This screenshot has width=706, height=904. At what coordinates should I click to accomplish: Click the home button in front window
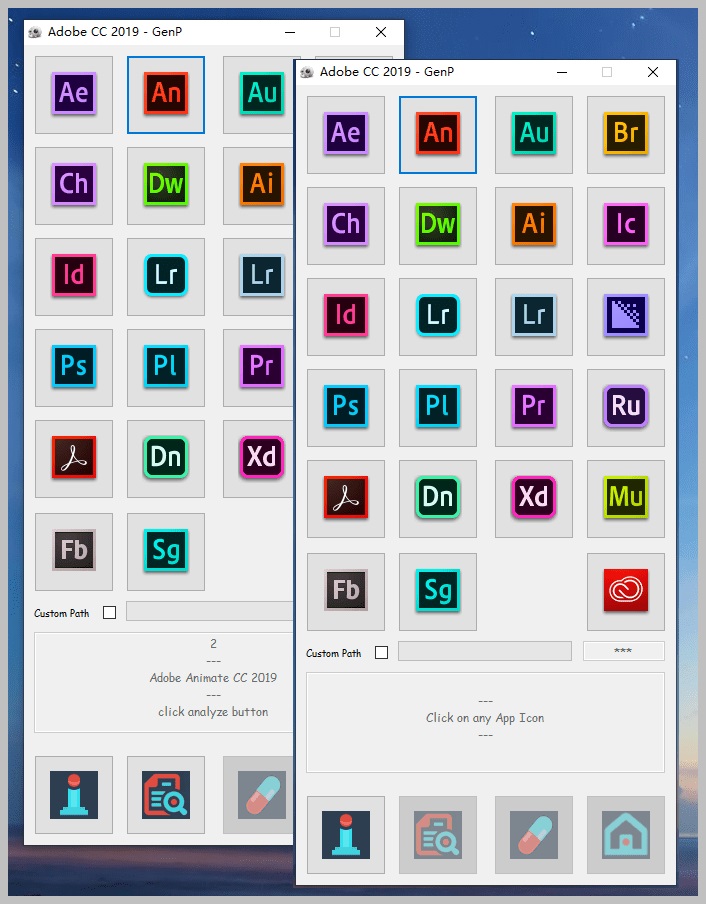626,835
